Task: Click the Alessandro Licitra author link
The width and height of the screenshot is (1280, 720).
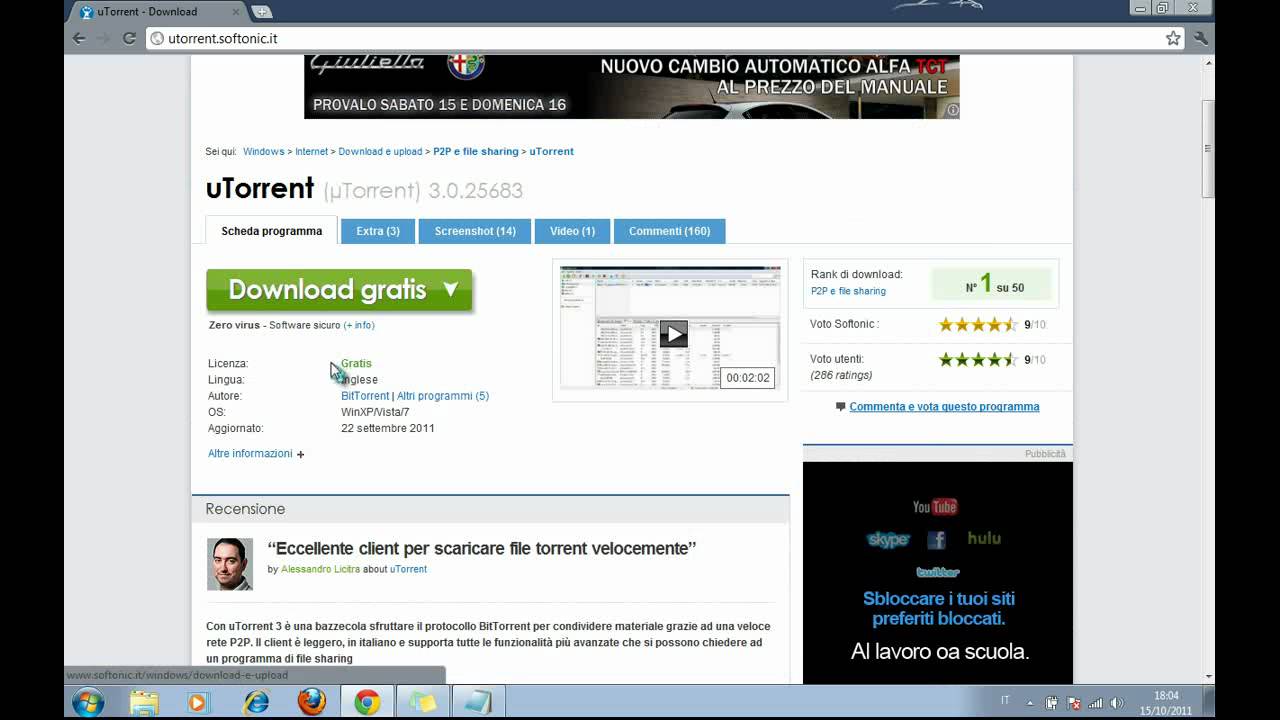Action: click(x=321, y=569)
